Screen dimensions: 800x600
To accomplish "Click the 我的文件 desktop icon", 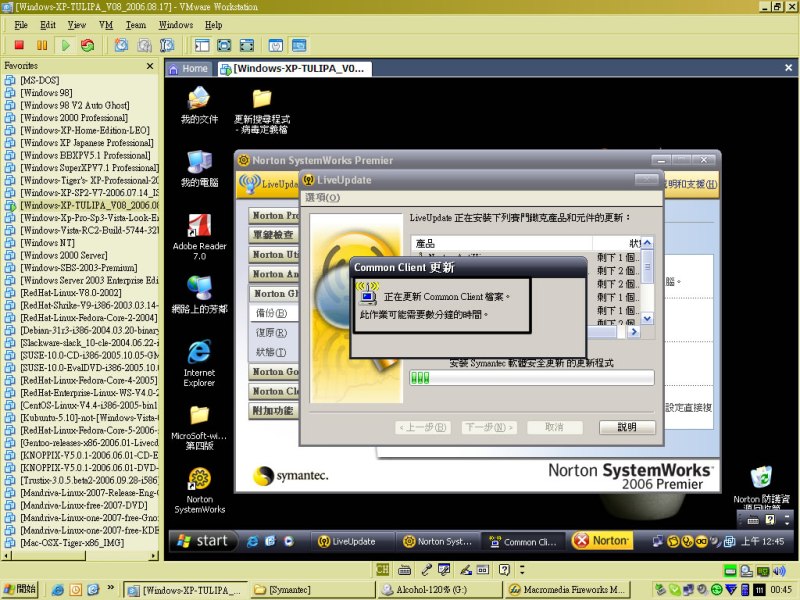I will click(x=199, y=106).
